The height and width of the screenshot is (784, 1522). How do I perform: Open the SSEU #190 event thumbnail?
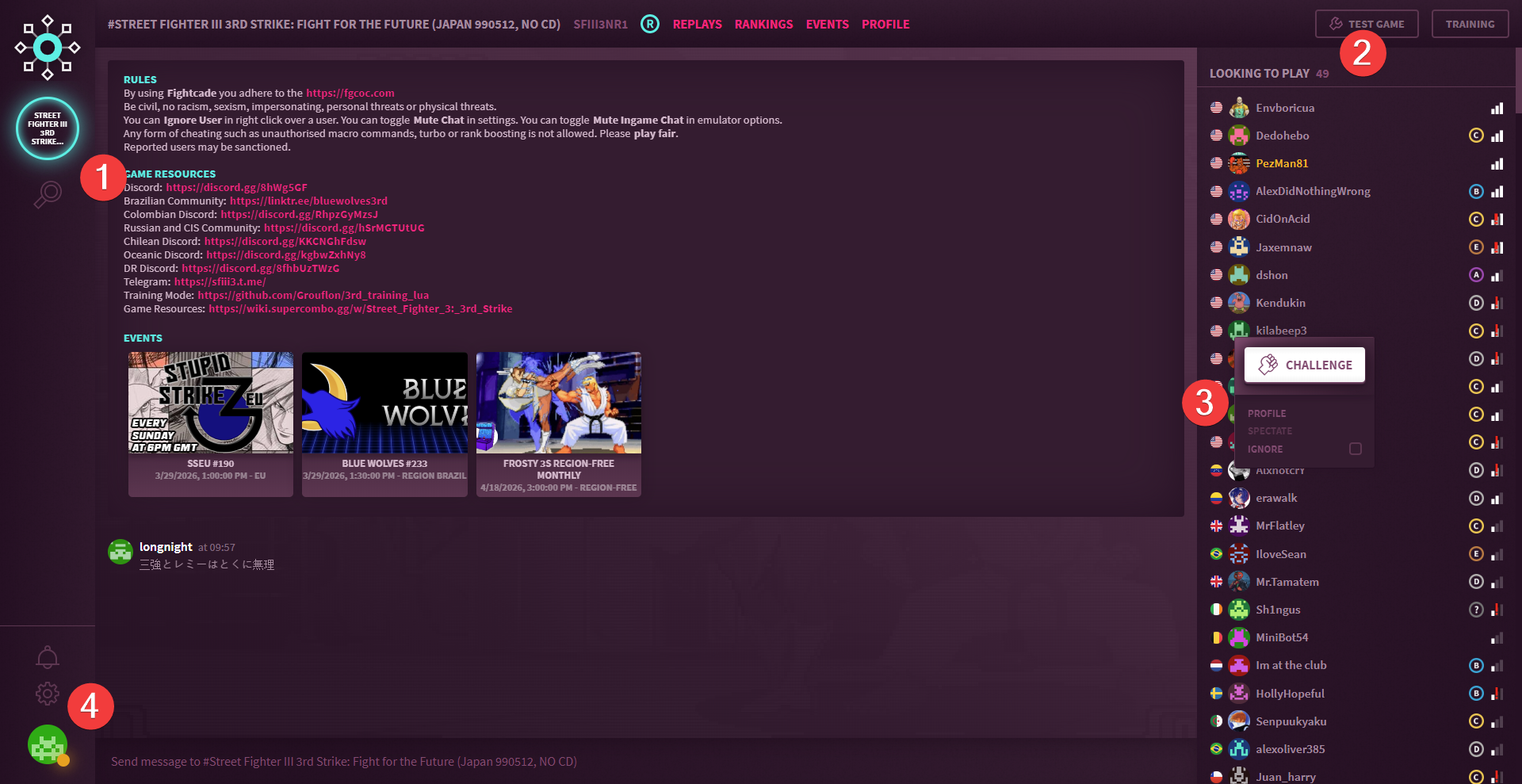211,403
